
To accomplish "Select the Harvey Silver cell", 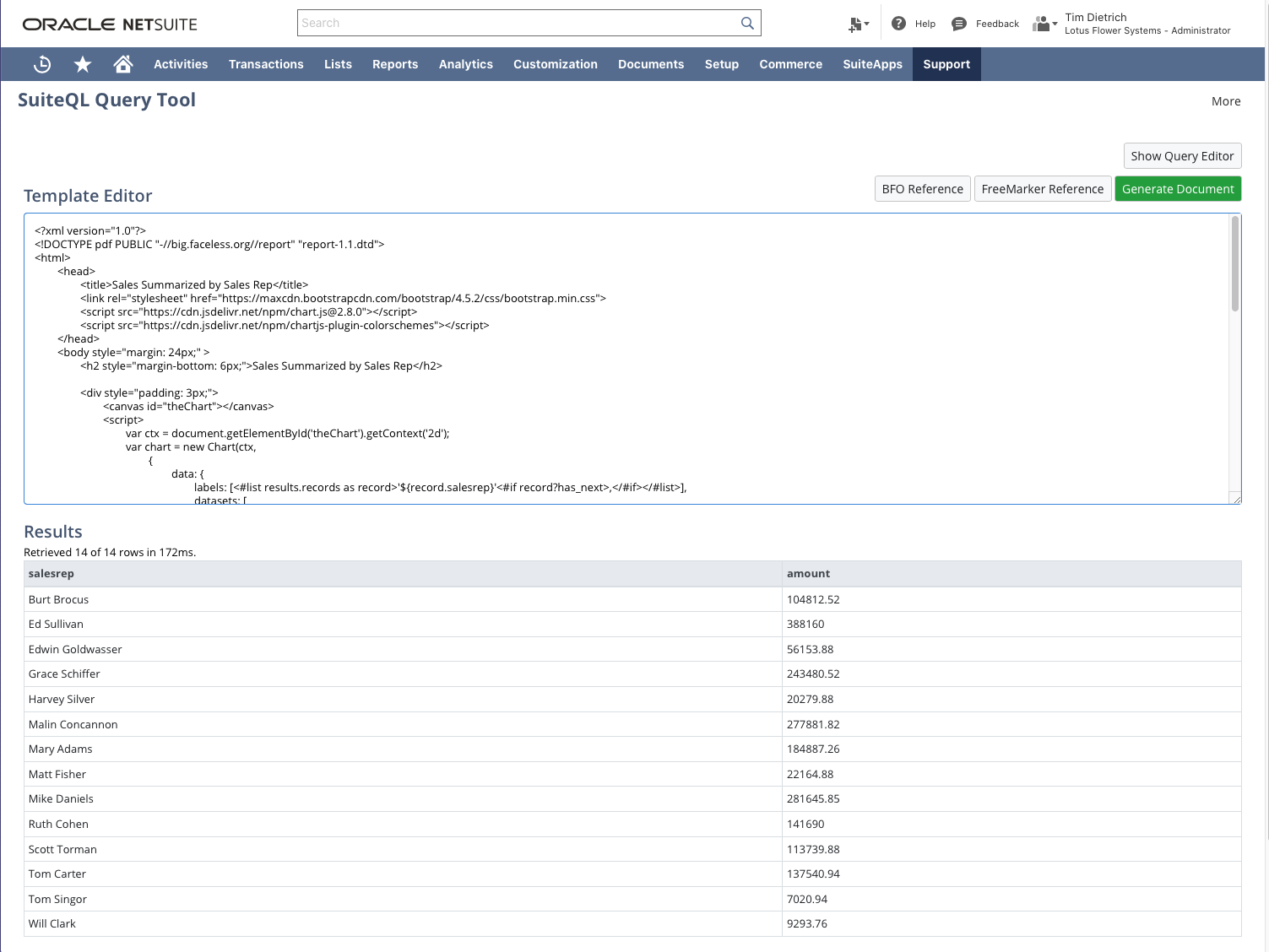I will 403,699.
